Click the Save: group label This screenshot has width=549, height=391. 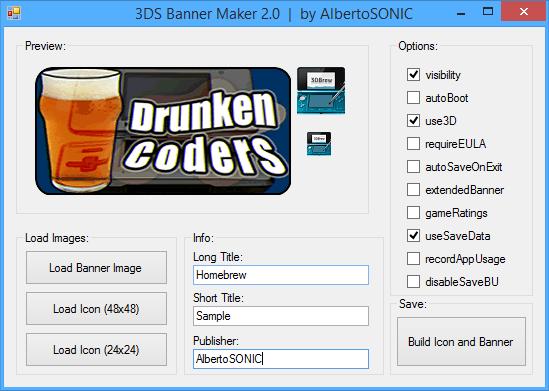click(413, 304)
